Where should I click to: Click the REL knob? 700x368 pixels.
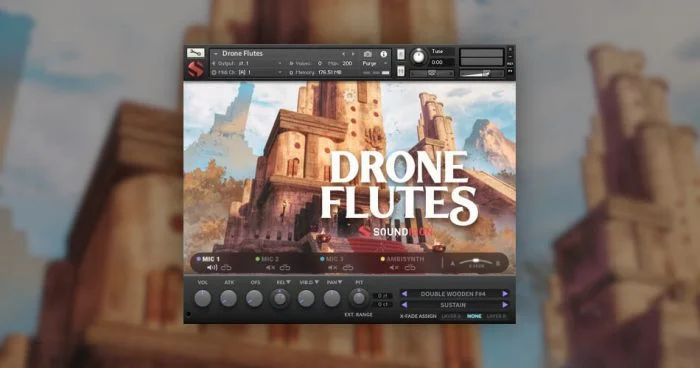tap(280, 298)
